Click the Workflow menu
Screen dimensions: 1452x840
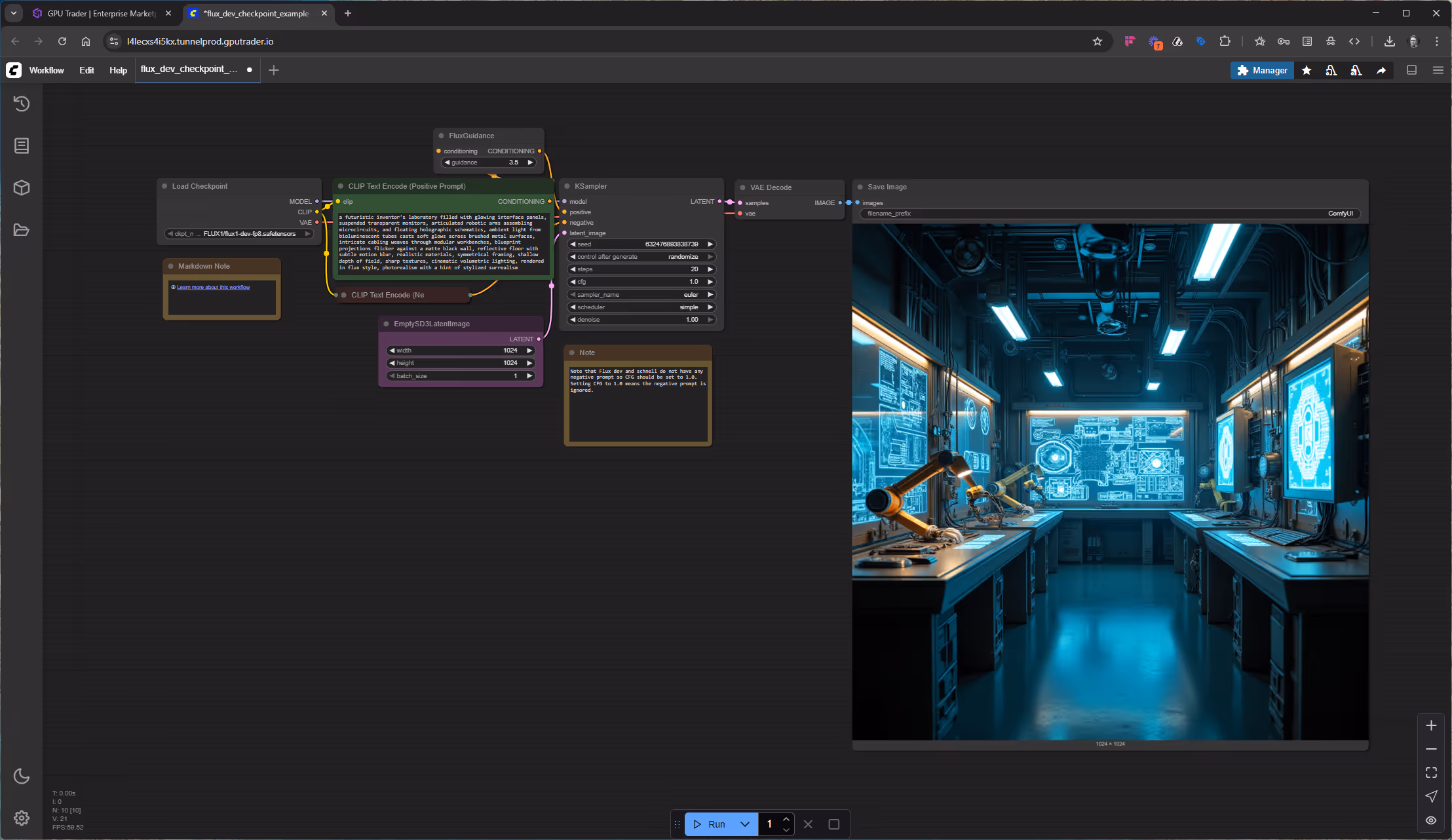coord(47,70)
